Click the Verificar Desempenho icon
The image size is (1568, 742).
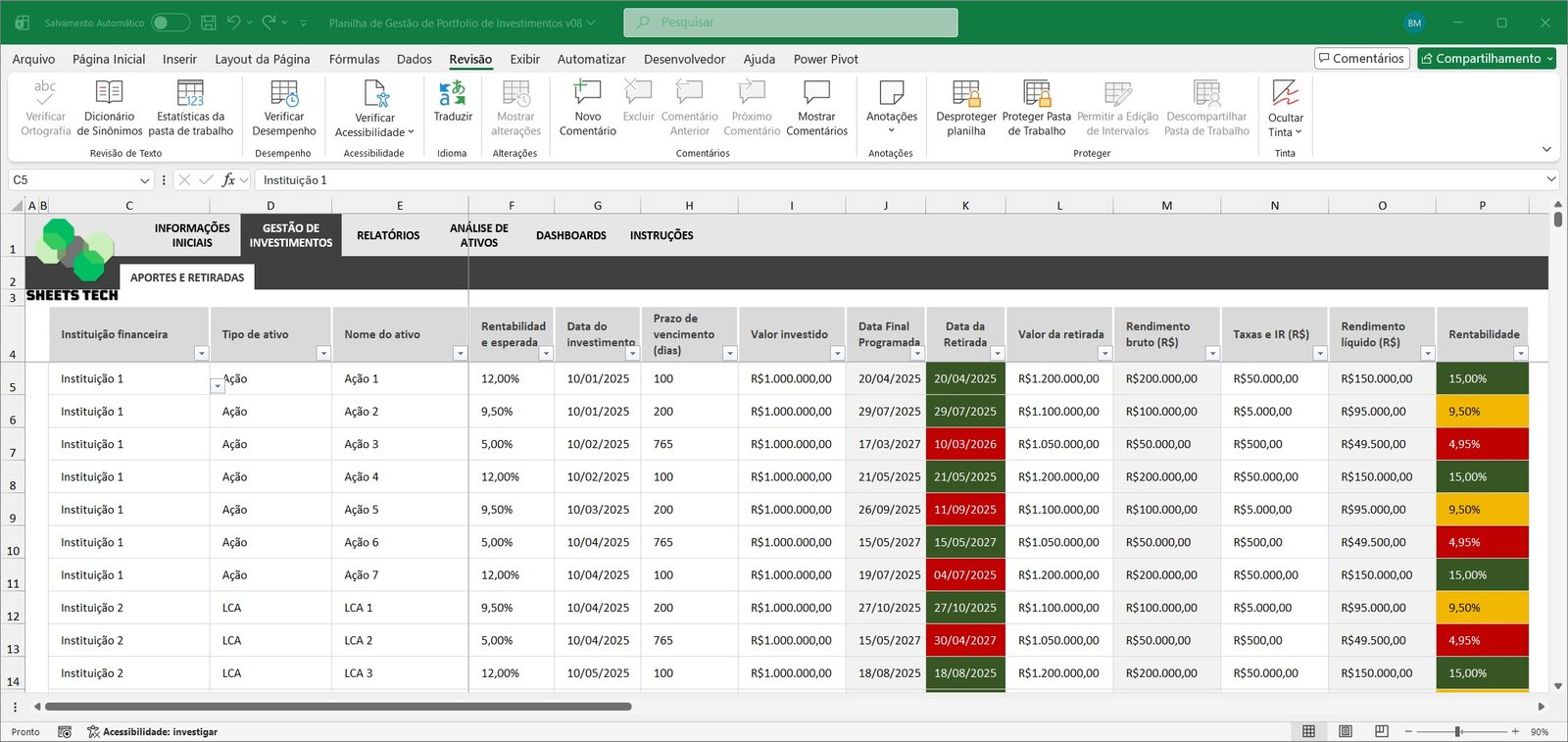pyautogui.click(x=284, y=94)
